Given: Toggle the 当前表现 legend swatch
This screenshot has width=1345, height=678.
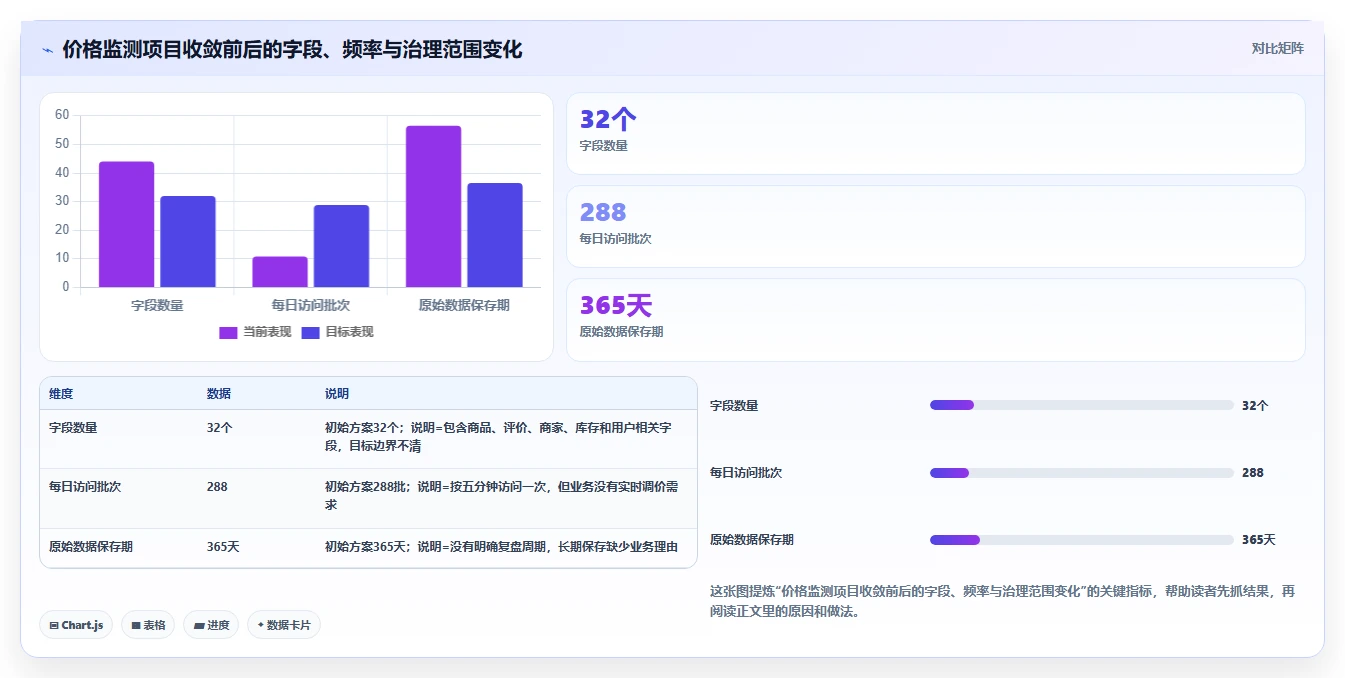Looking at the screenshot, I should click(228, 333).
